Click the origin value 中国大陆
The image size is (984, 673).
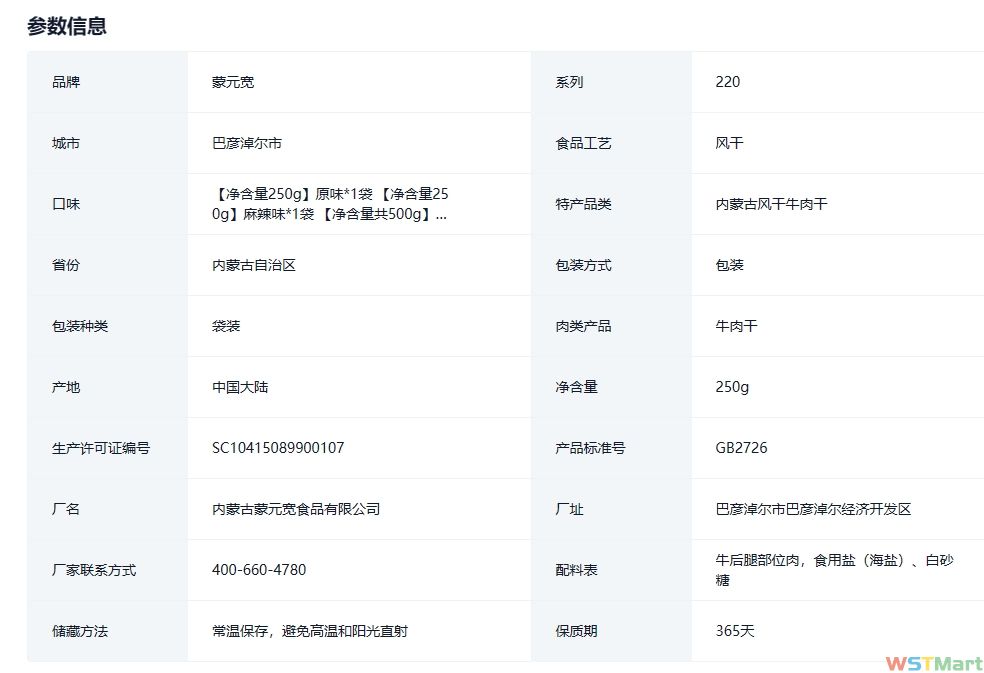(240, 387)
